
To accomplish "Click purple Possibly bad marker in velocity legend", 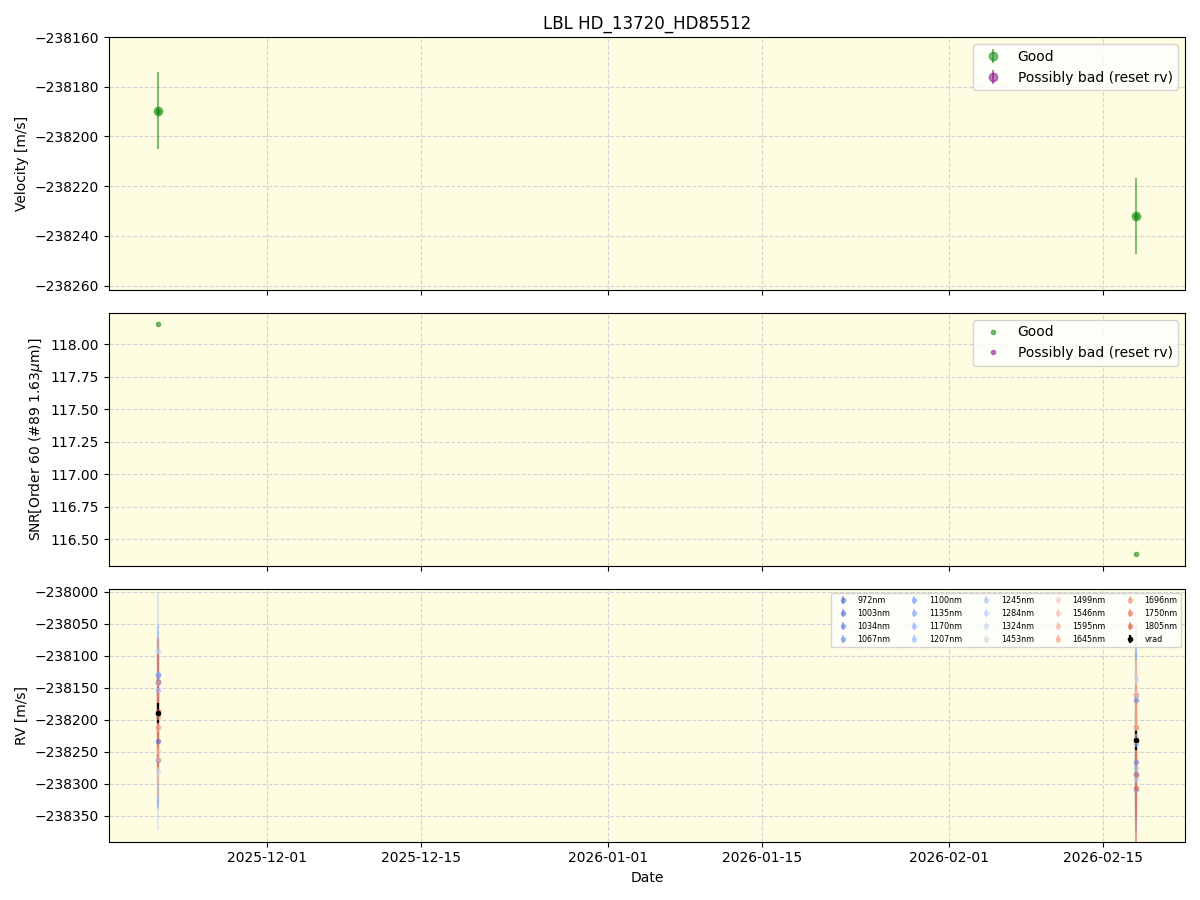I will [993, 77].
